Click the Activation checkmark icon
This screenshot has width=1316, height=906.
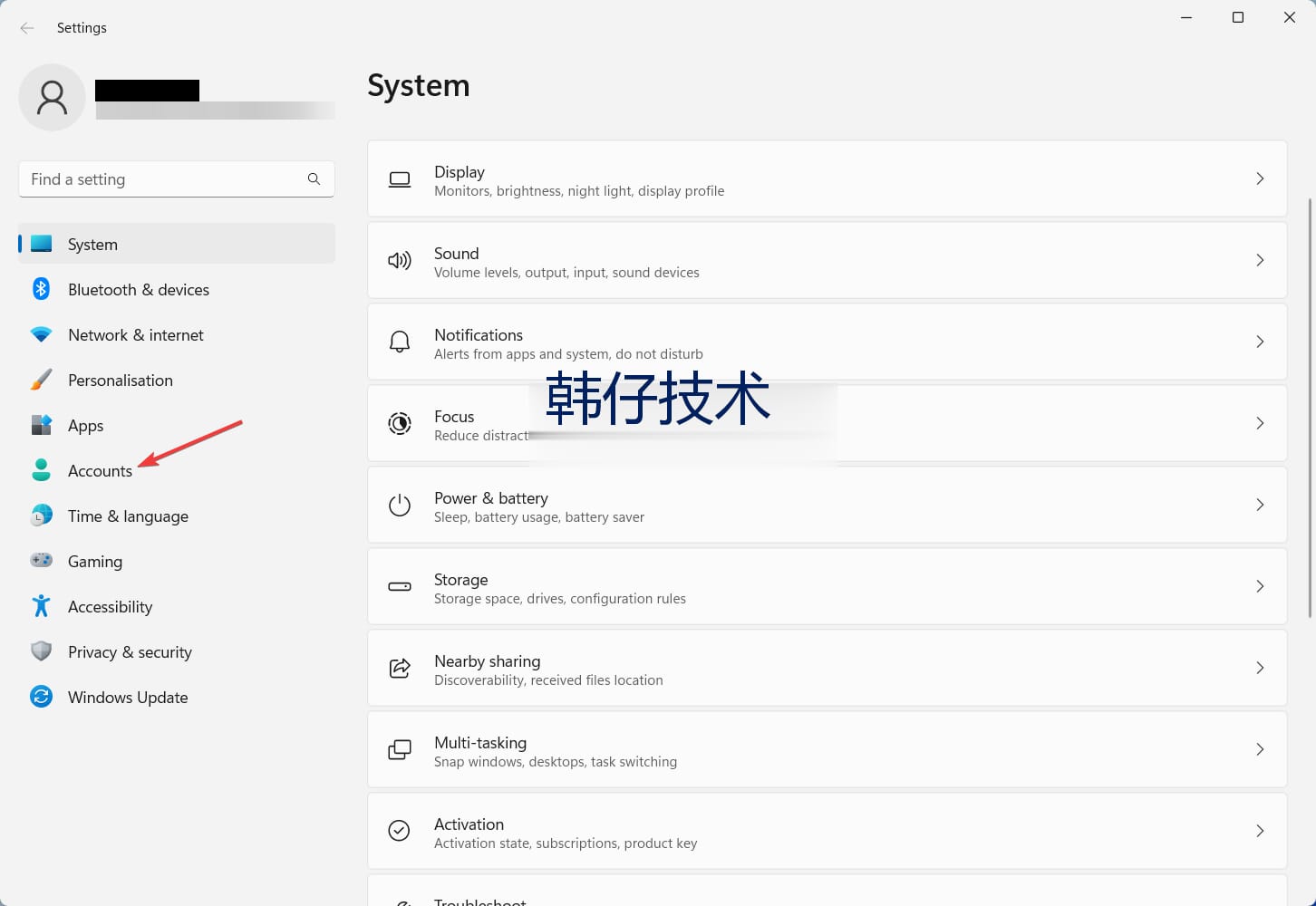click(x=400, y=831)
